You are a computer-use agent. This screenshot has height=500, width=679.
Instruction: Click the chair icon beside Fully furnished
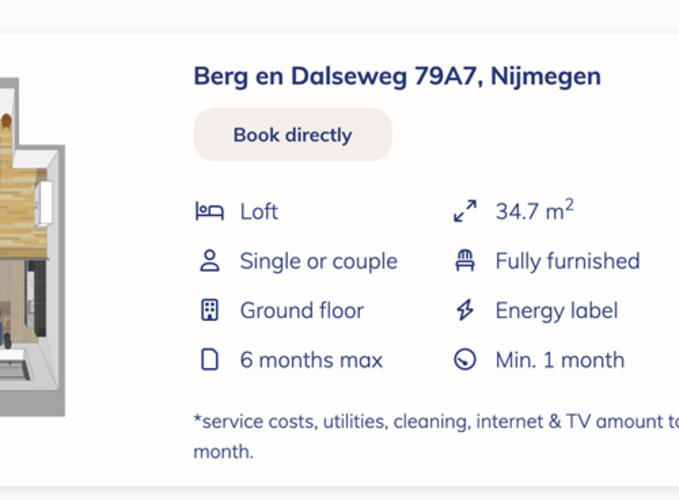pyautogui.click(x=465, y=262)
